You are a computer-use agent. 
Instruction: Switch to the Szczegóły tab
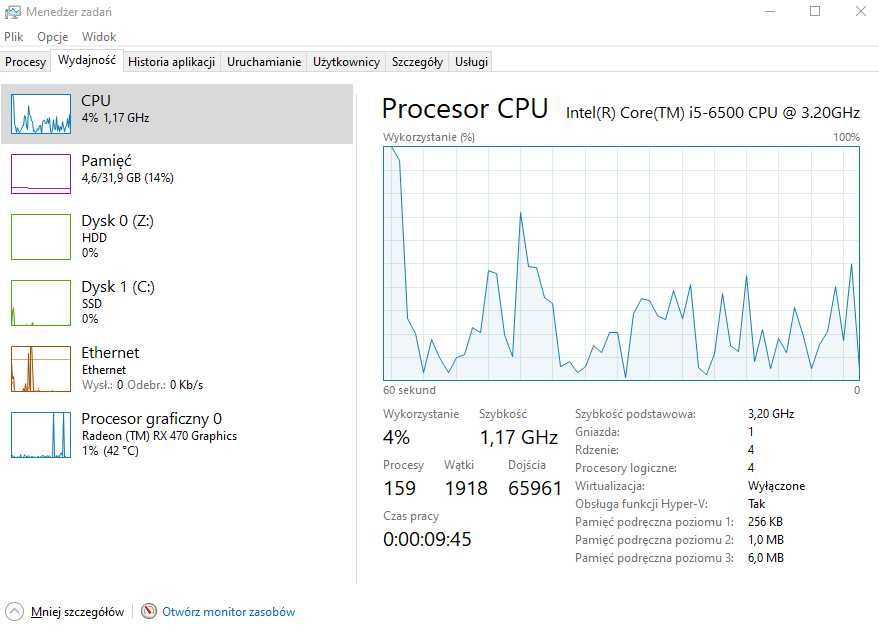pos(417,62)
